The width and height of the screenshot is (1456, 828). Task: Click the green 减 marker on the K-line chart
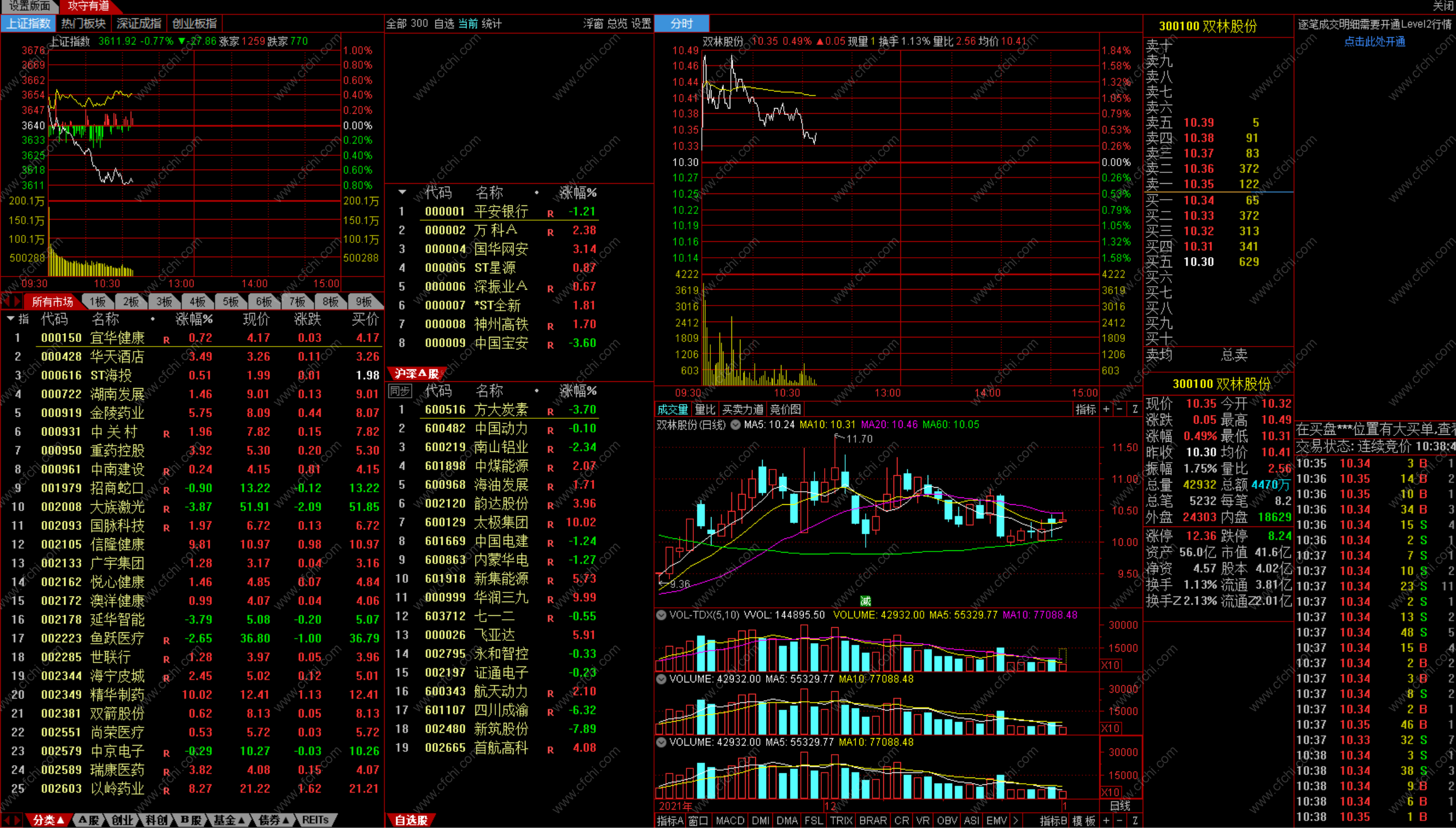pos(865,601)
